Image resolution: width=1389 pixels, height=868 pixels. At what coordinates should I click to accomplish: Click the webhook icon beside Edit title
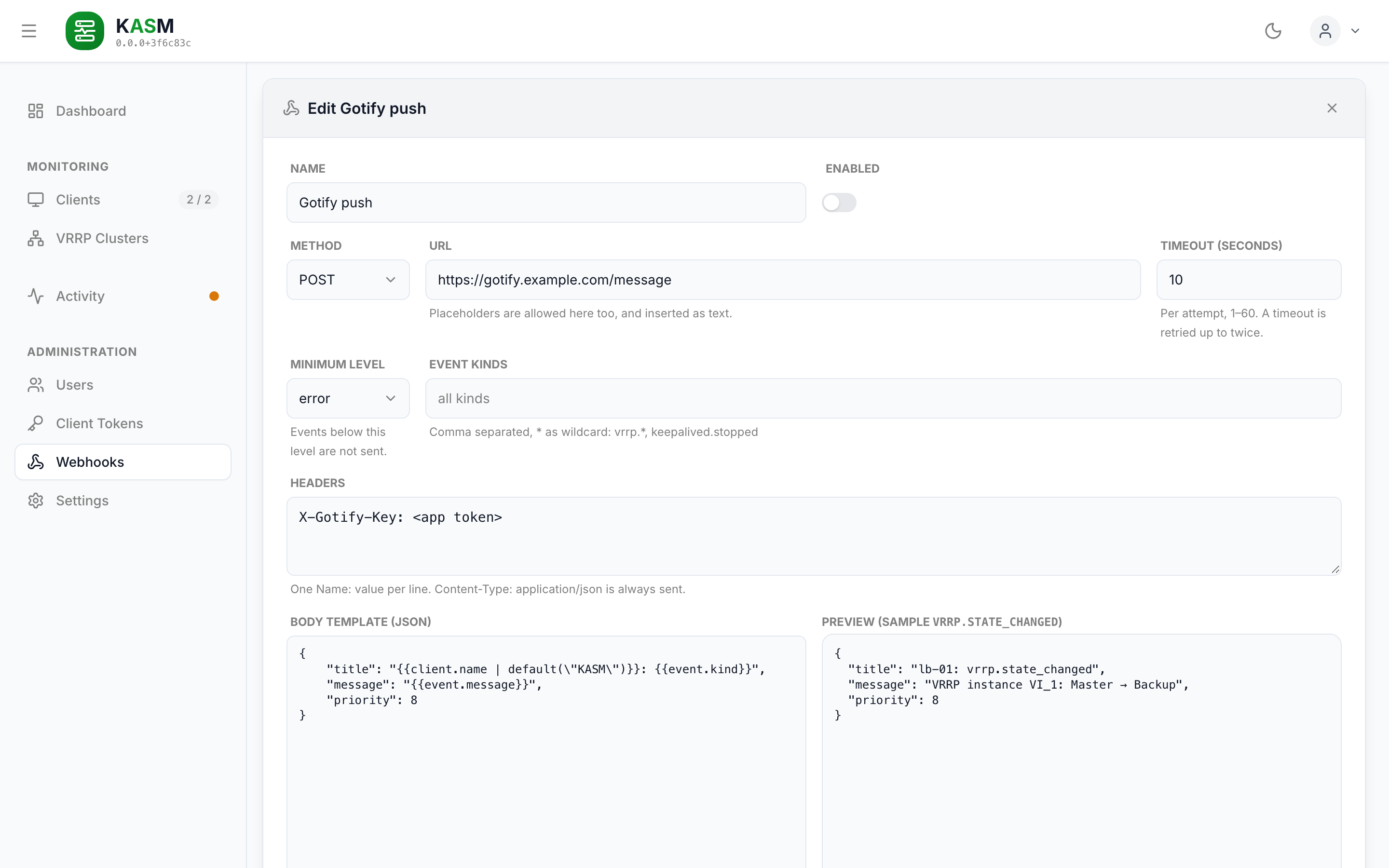(292, 108)
